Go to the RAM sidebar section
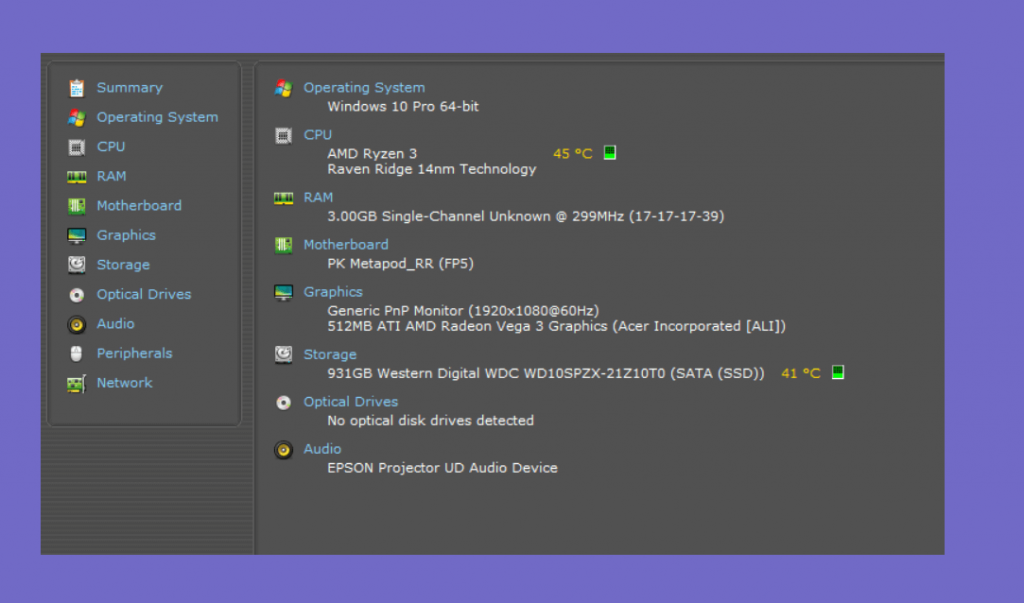1024x603 pixels. (112, 176)
